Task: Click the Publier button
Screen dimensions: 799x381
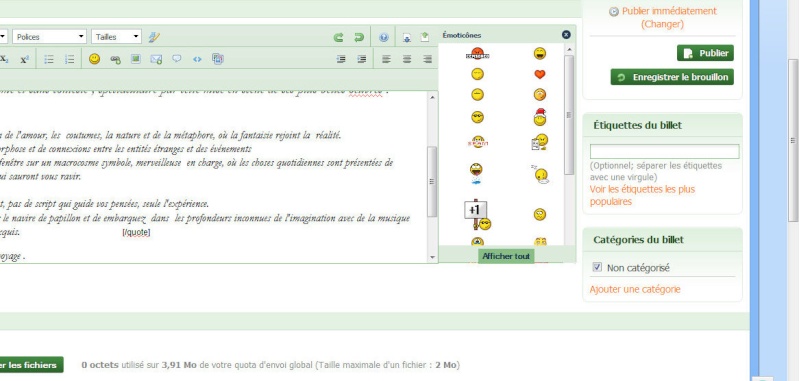Action: click(x=705, y=53)
